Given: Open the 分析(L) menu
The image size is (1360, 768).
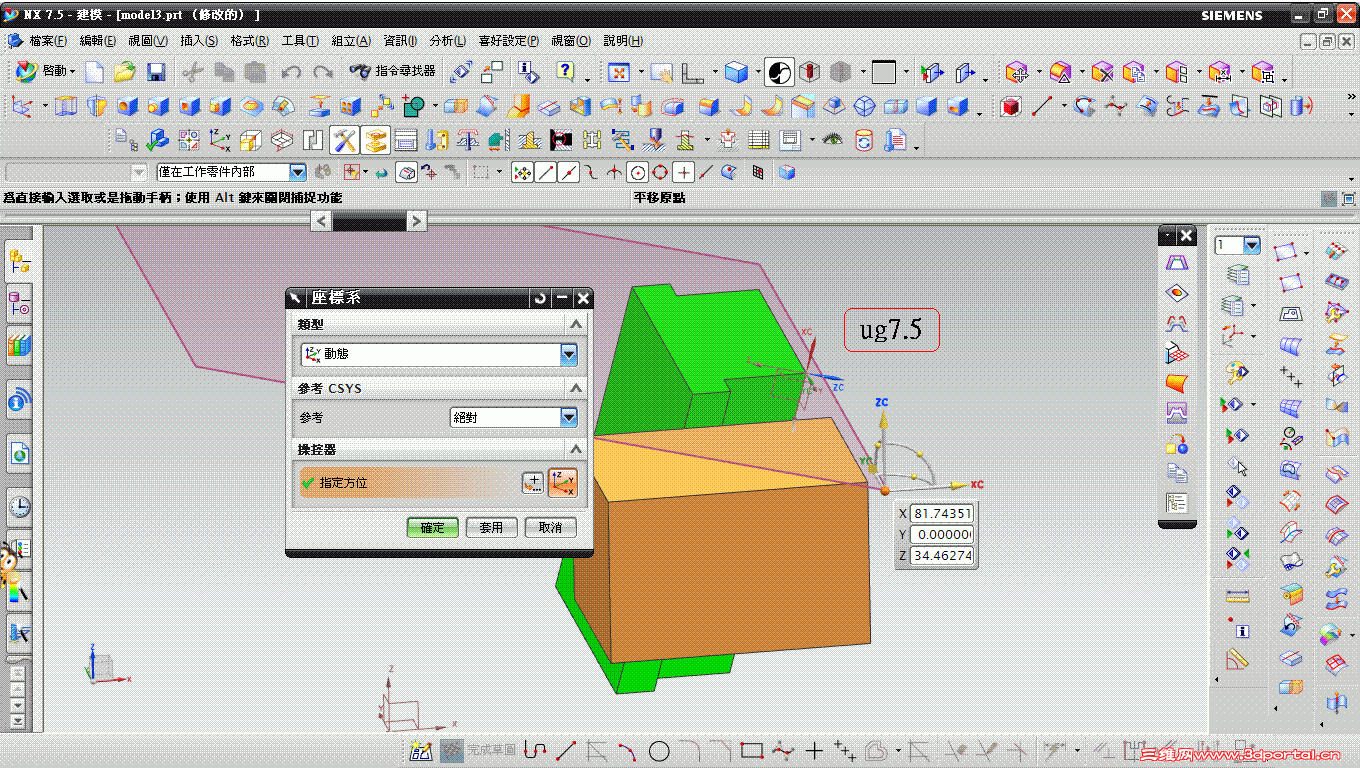Looking at the screenshot, I should (447, 41).
